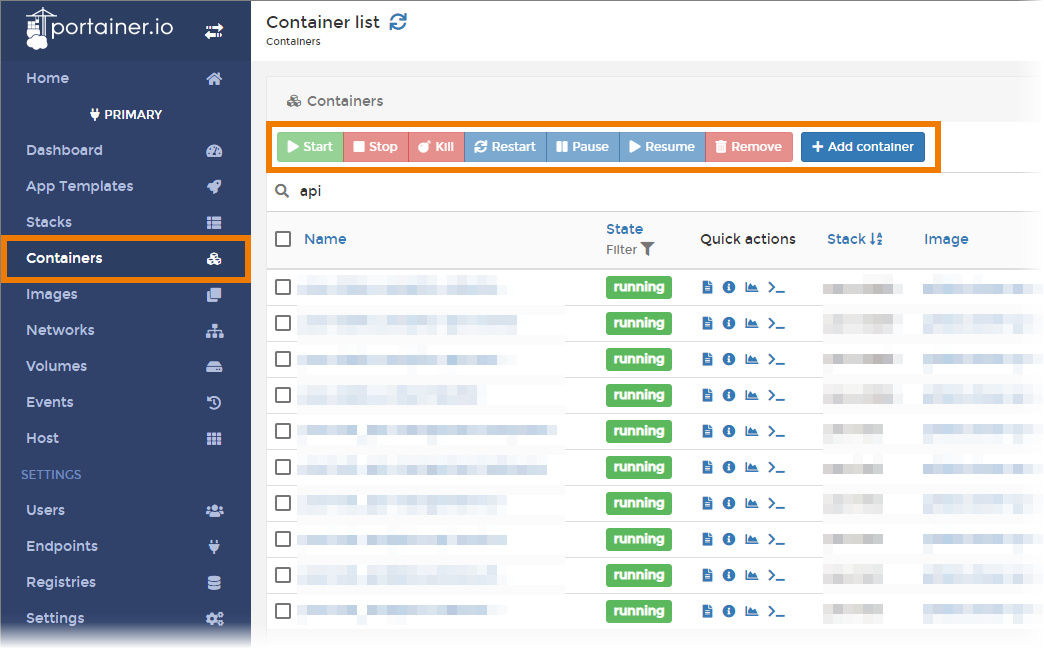Click the Kill button
This screenshot has height=649, width=1044.
point(436,146)
